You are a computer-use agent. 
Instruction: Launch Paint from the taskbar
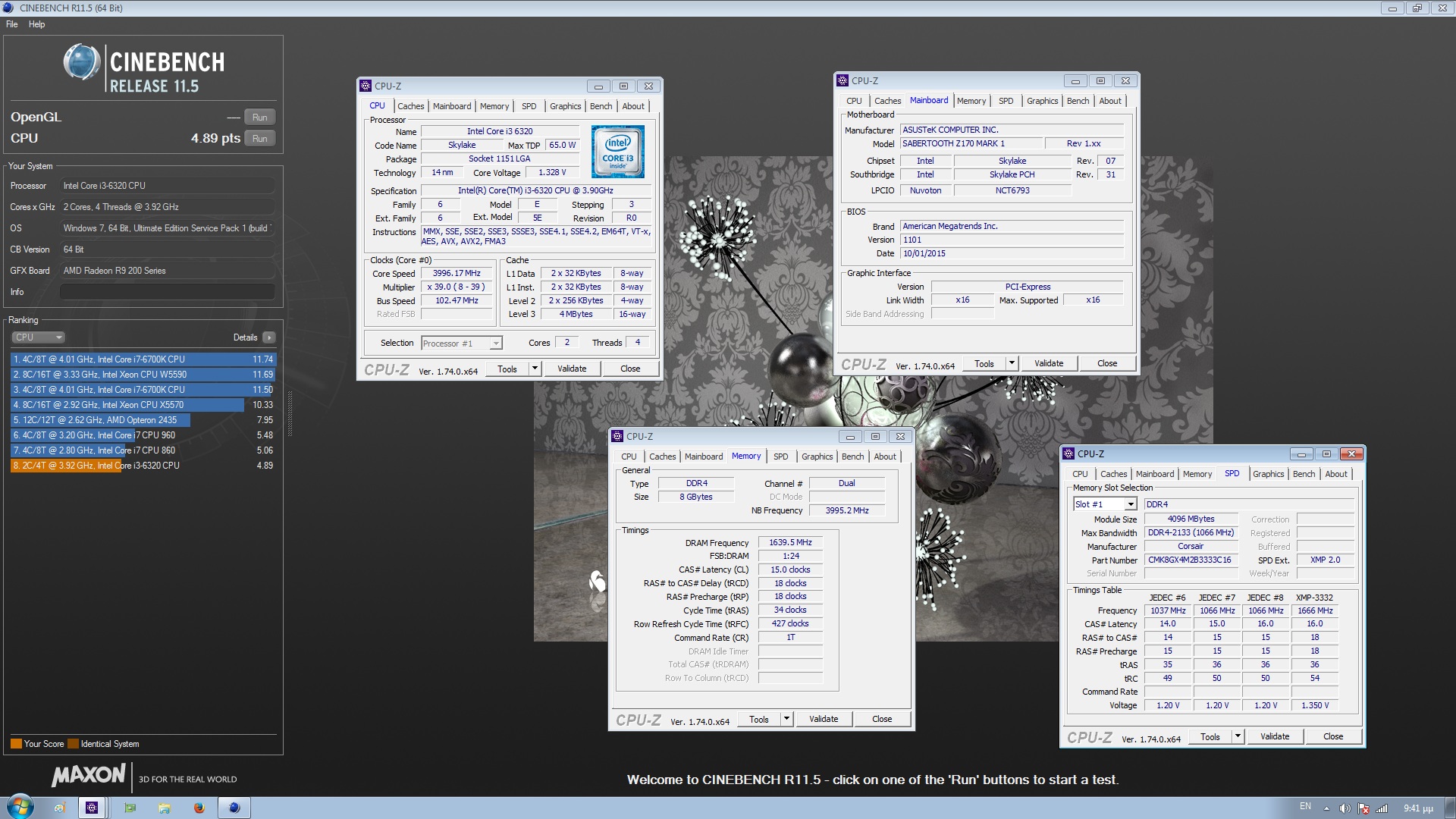tap(59, 808)
